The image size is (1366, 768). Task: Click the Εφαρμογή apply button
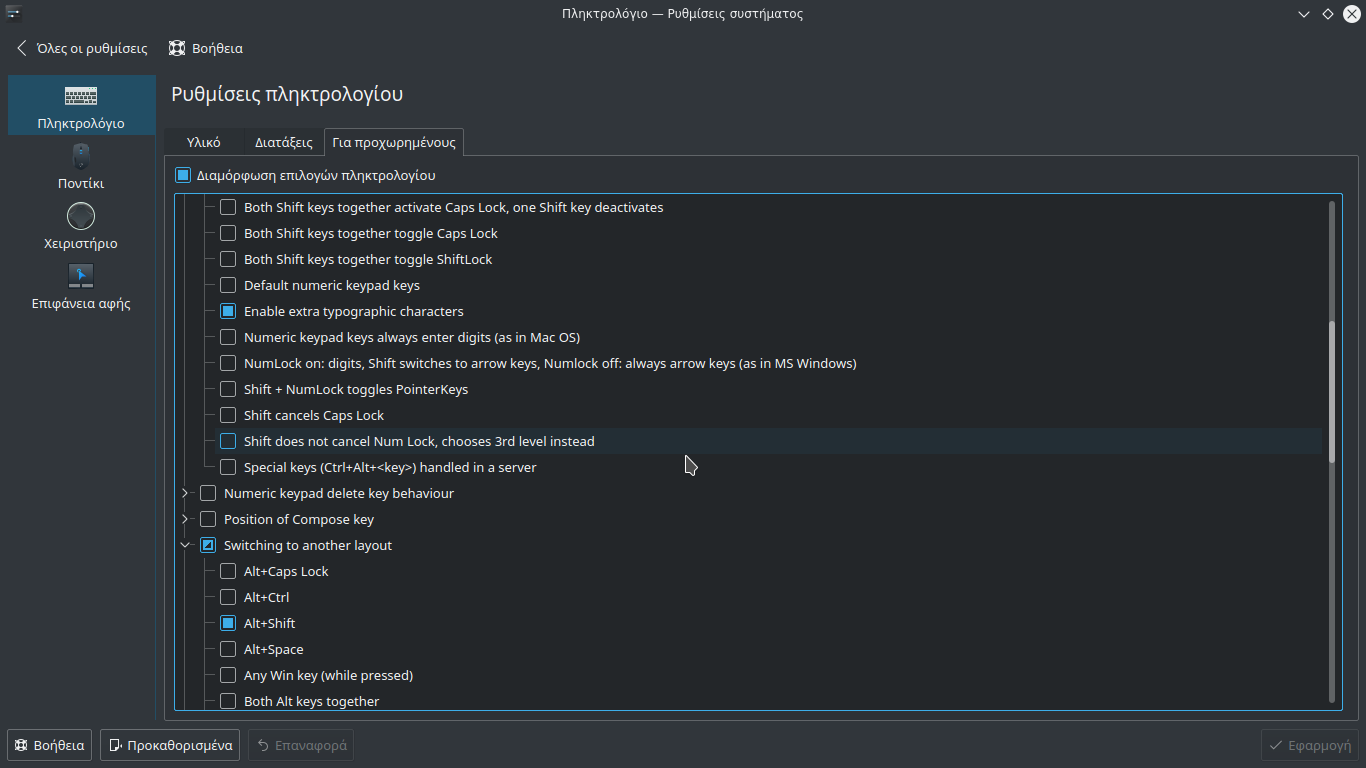point(1310,745)
